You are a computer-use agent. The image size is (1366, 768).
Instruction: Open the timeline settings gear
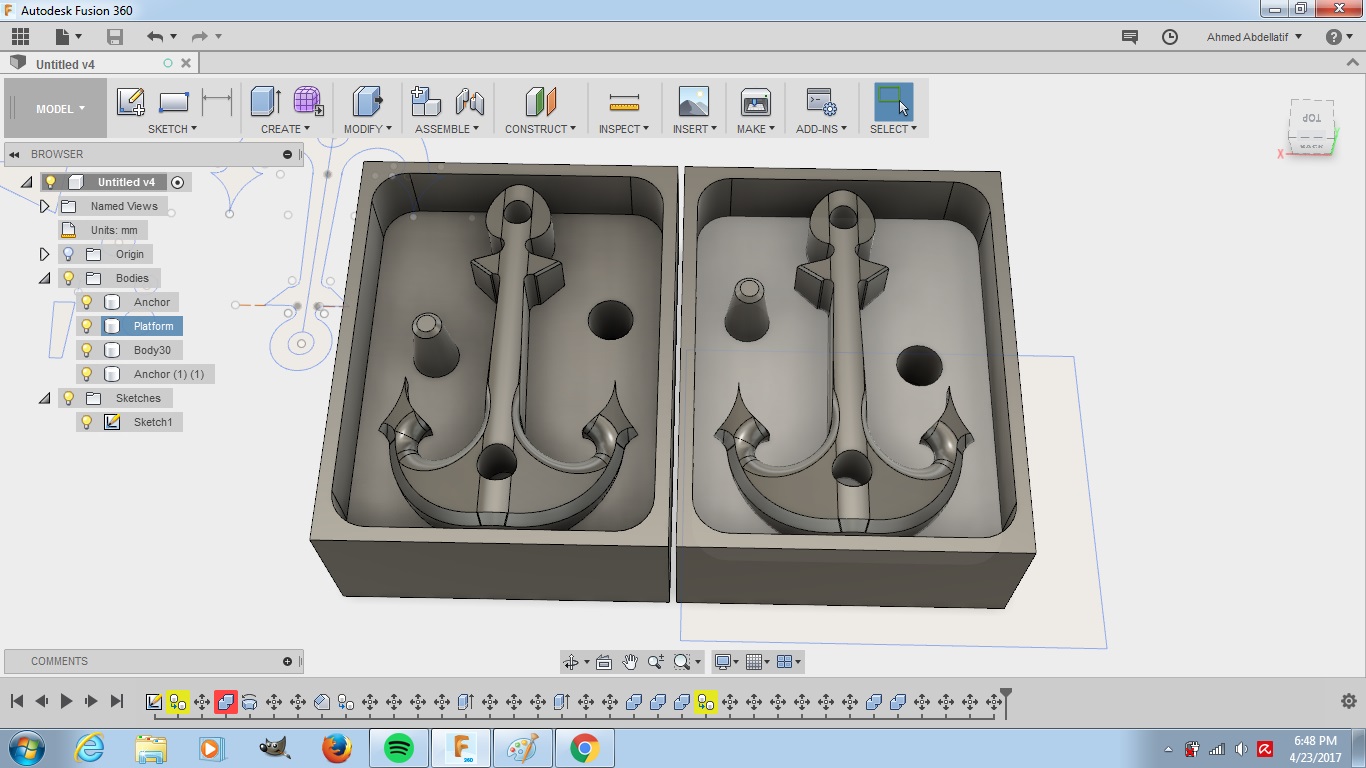coord(1348,702)
